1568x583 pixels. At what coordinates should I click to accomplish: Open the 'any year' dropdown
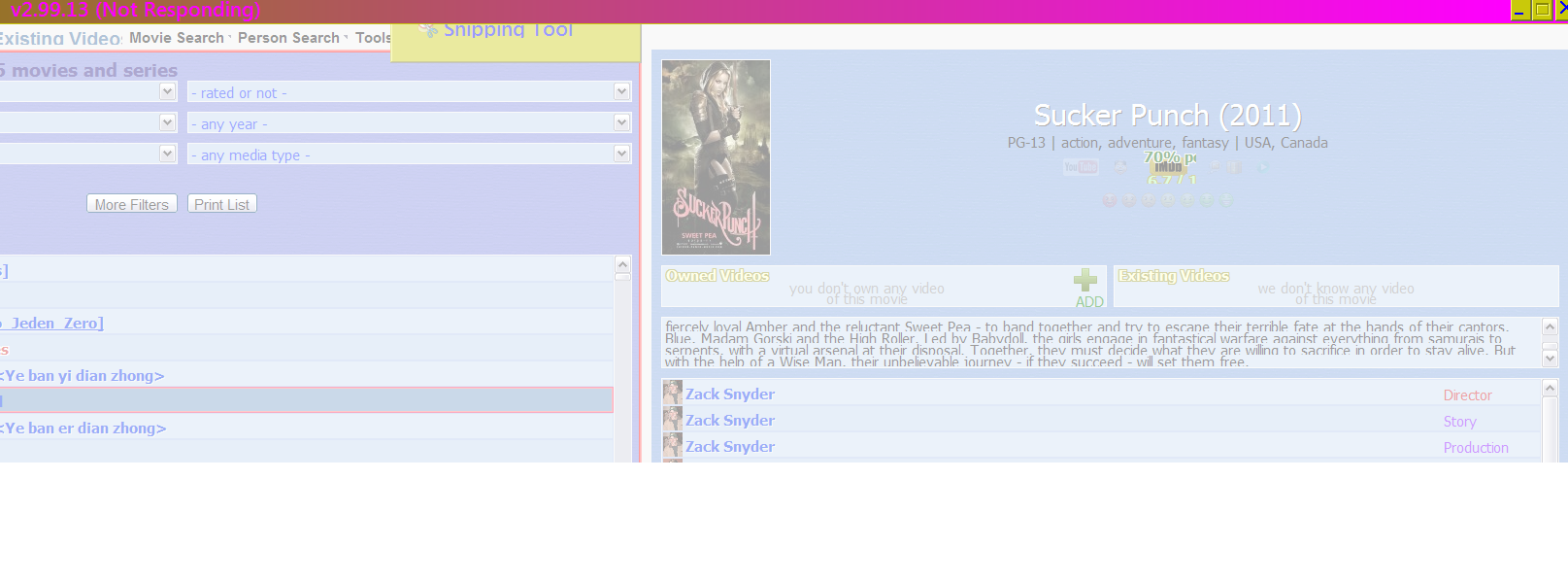(409, 123)
